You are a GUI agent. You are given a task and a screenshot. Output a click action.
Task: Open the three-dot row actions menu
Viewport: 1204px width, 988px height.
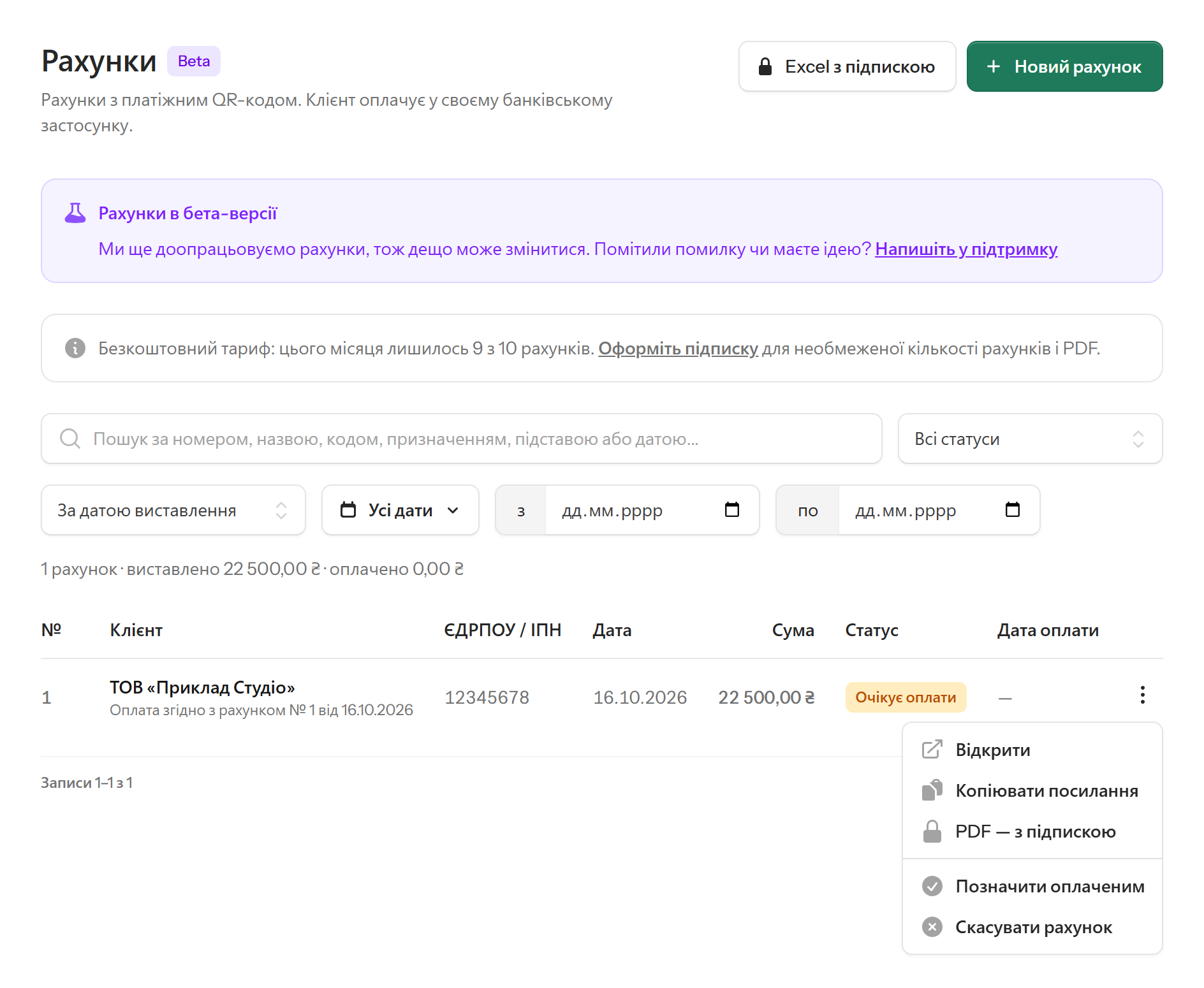click(1142, 695)
